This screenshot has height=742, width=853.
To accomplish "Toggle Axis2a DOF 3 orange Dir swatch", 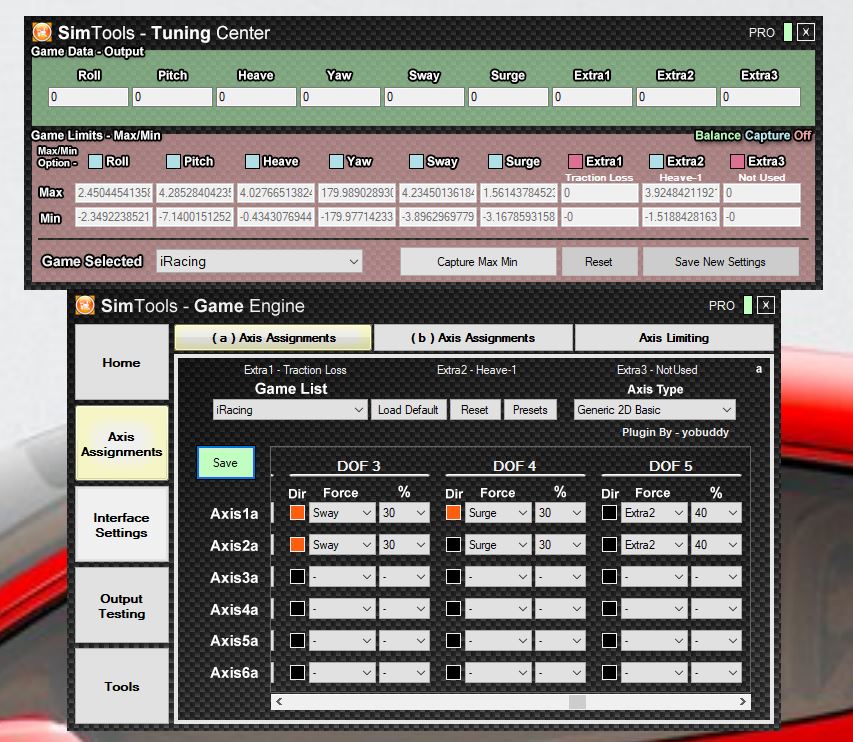I will click(297, 545).
